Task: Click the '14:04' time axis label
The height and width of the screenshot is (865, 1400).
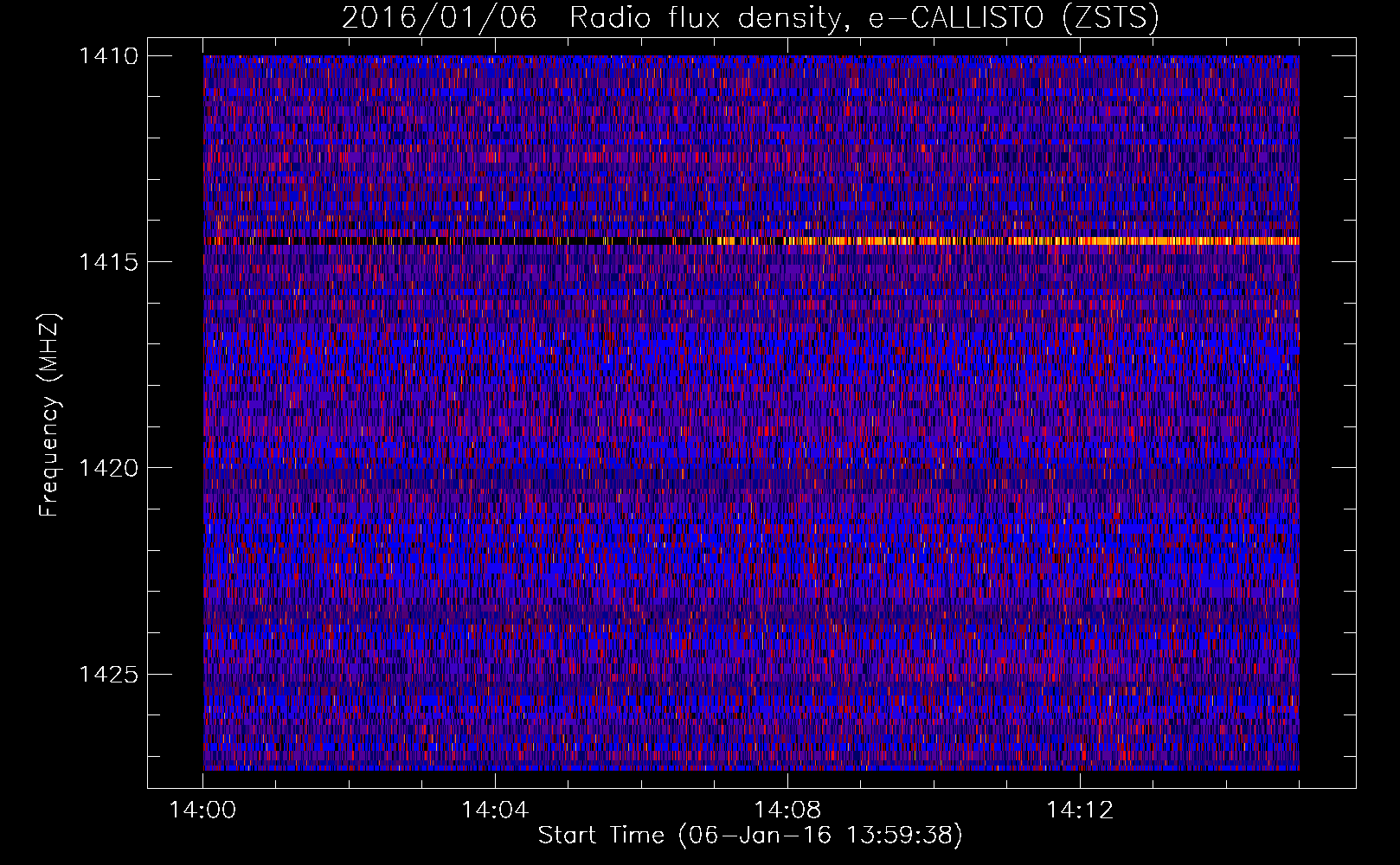Action: point(495,810)
